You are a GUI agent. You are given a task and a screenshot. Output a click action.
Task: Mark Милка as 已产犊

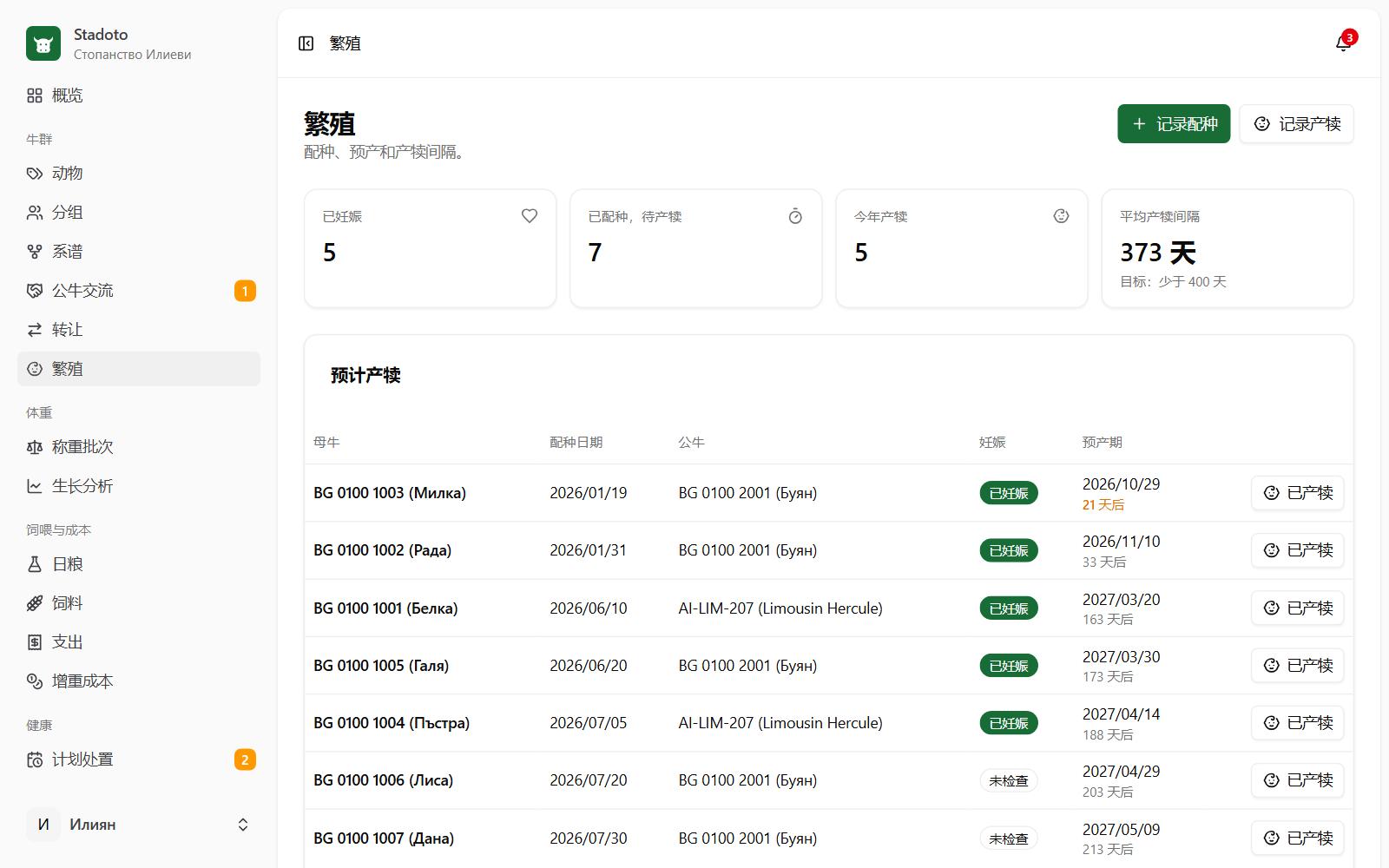pyautogui.click(x=1298, y=493)
